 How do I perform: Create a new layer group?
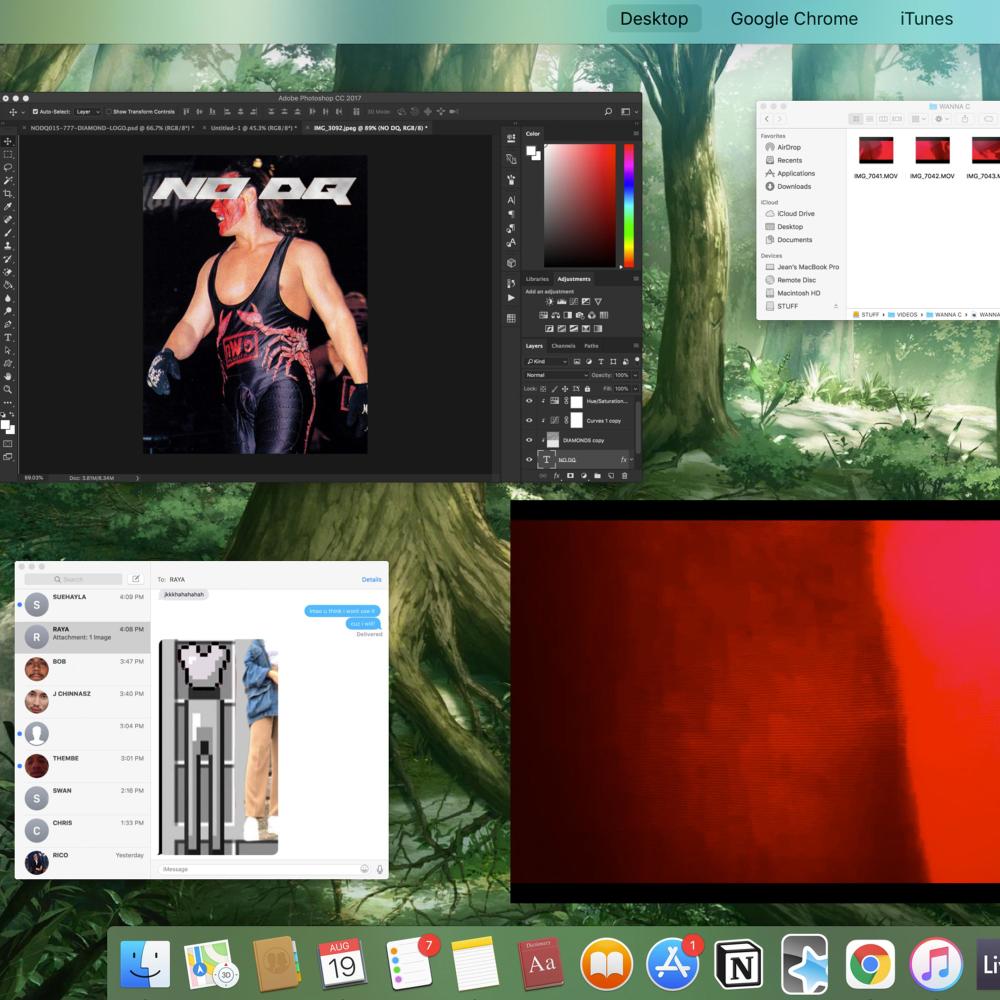[x=597, y=476]
